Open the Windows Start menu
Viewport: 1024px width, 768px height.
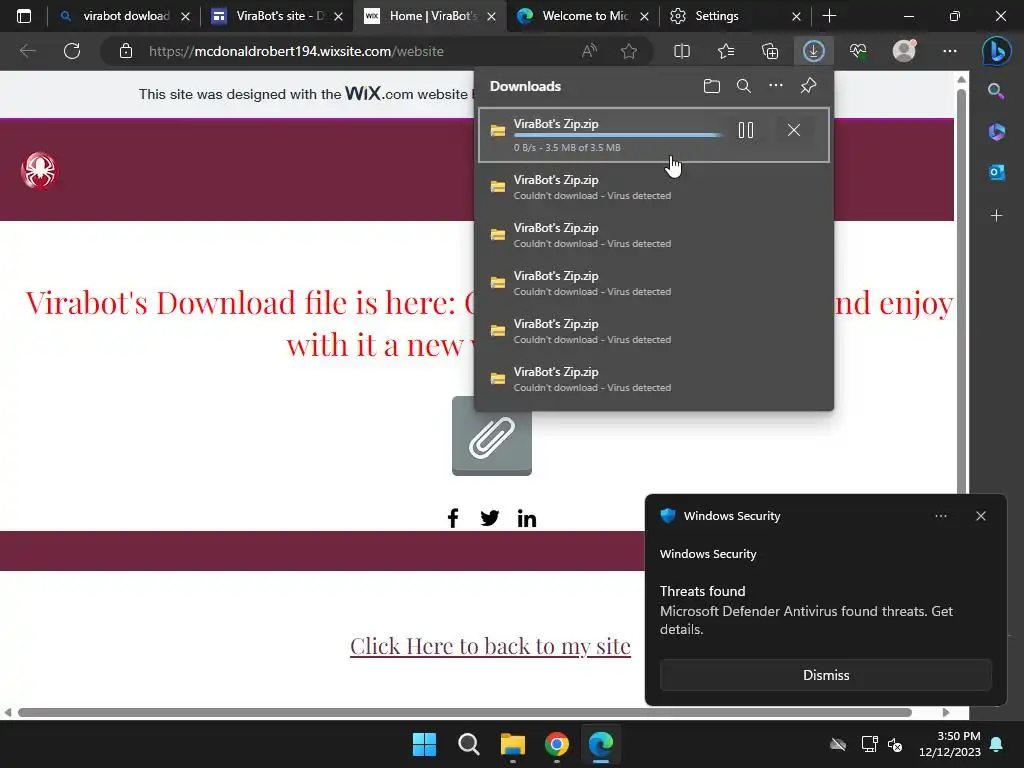coord(424,744)
